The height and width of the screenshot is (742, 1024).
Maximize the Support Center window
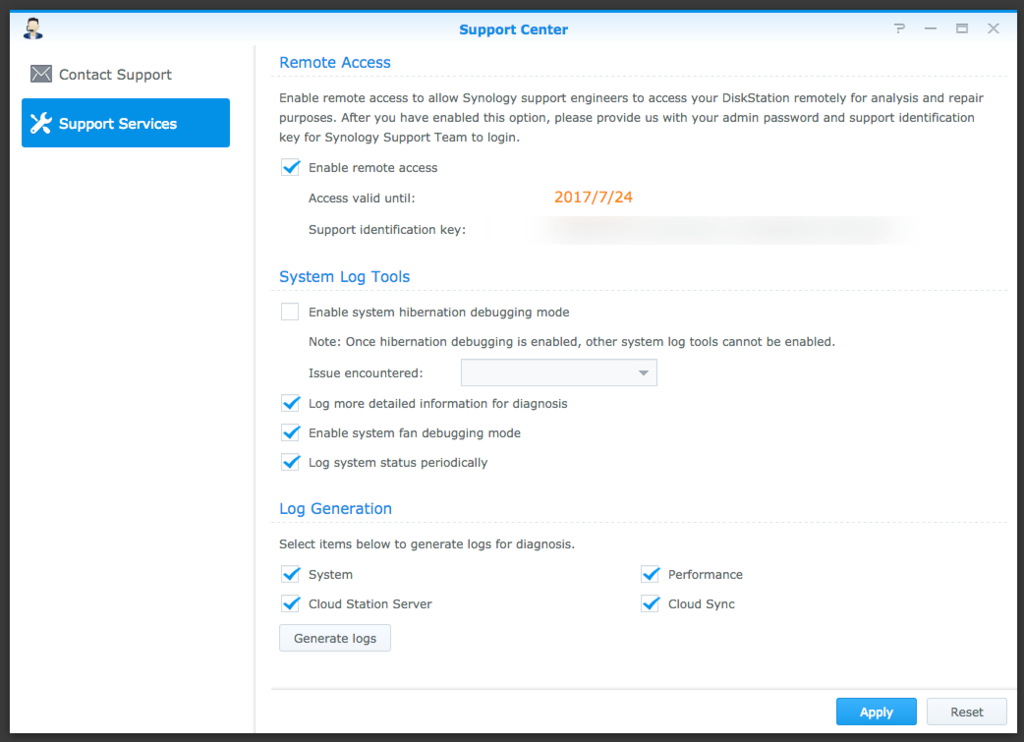962,29
